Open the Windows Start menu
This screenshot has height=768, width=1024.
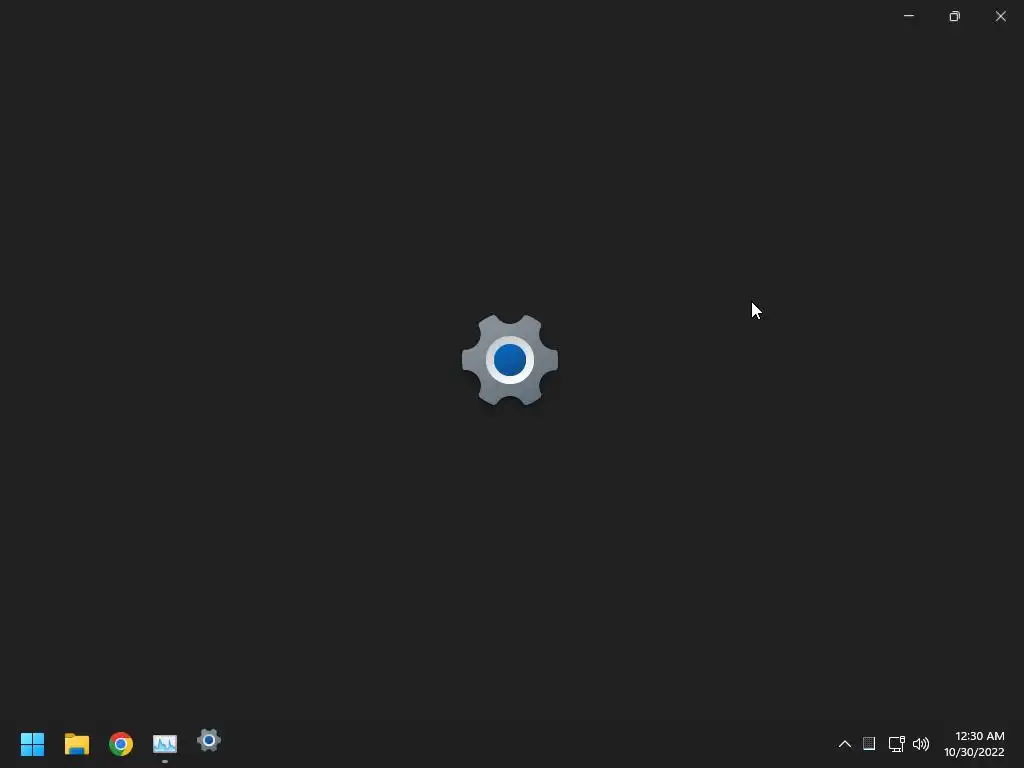click(x=32, y=744)
